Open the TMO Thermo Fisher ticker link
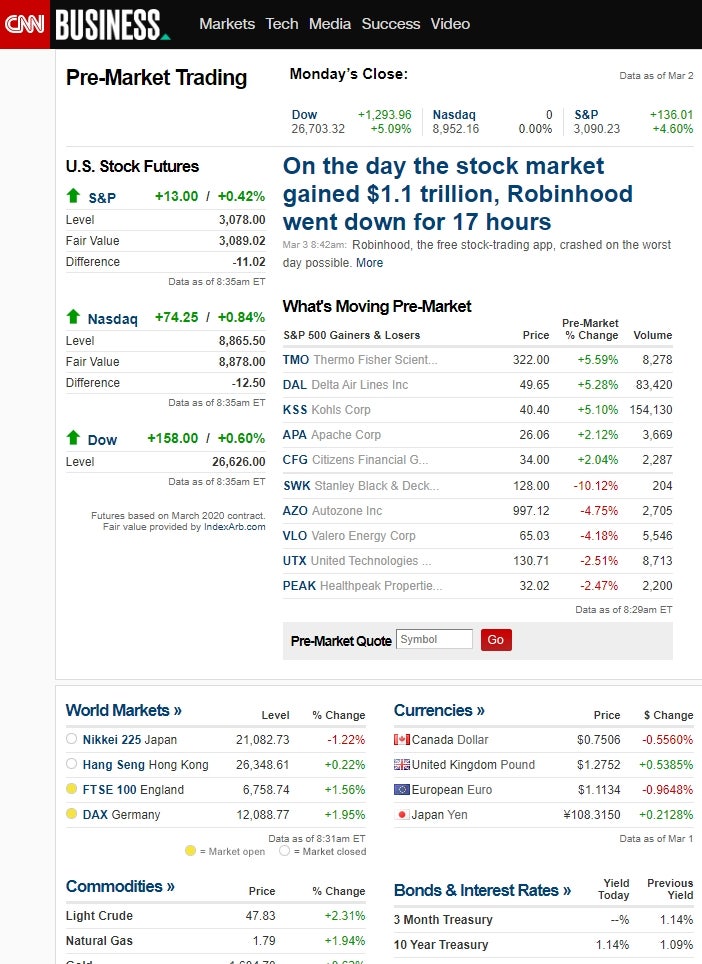702x964 pixels. point(296,360)
